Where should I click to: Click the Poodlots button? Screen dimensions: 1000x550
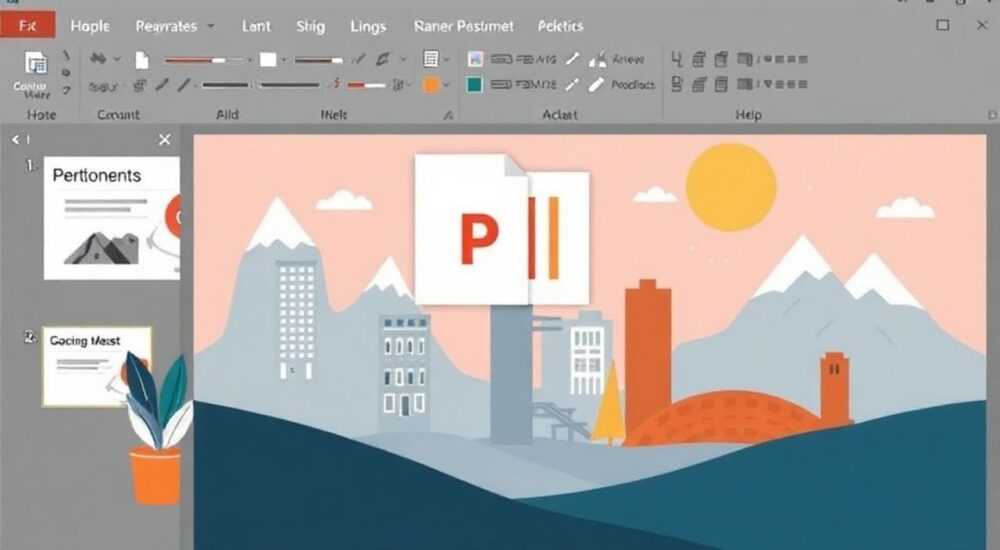(x=622, y=84)
